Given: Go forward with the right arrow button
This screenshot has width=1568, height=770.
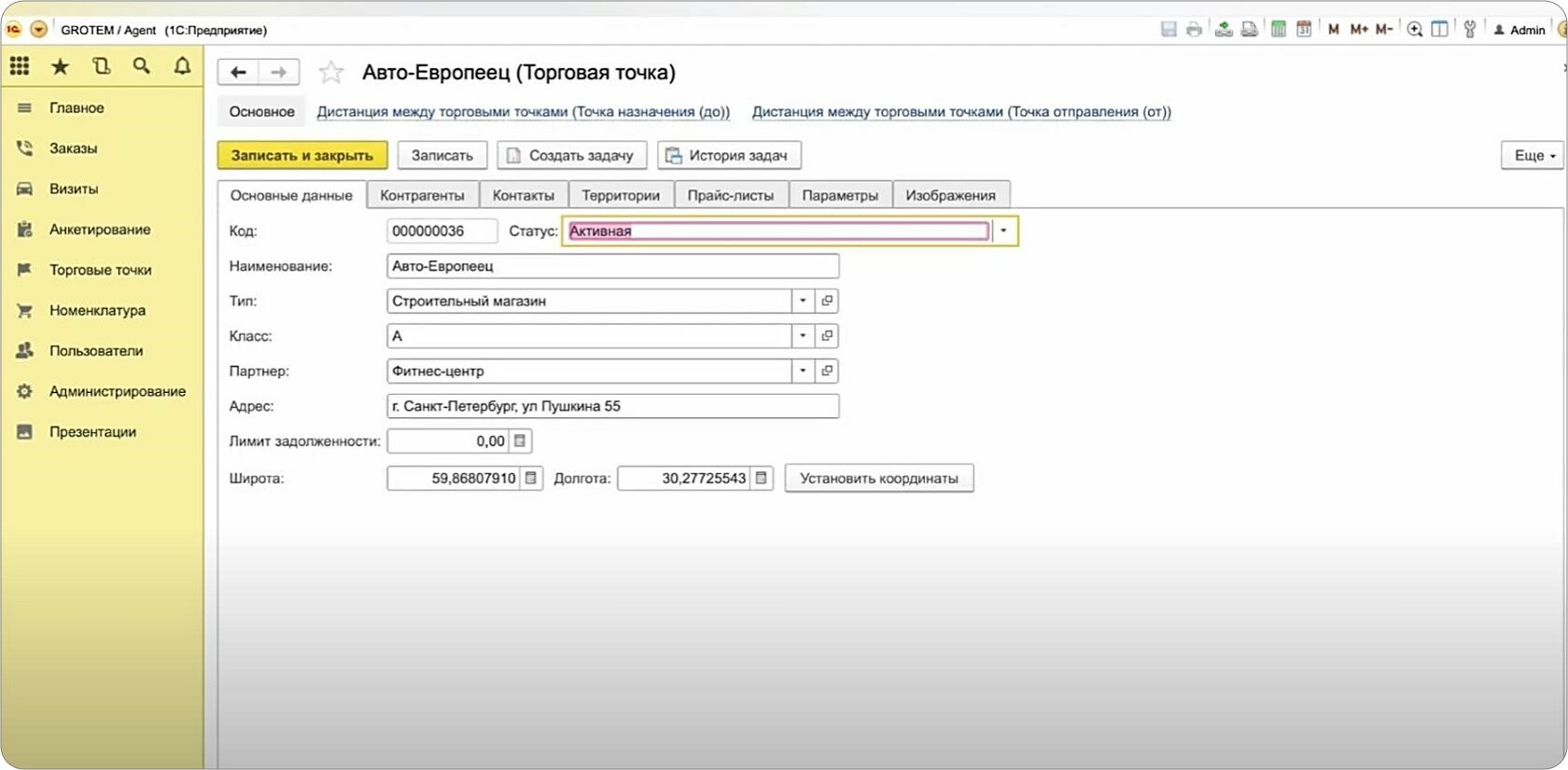Looking at the screenshot, I should 279,72.
